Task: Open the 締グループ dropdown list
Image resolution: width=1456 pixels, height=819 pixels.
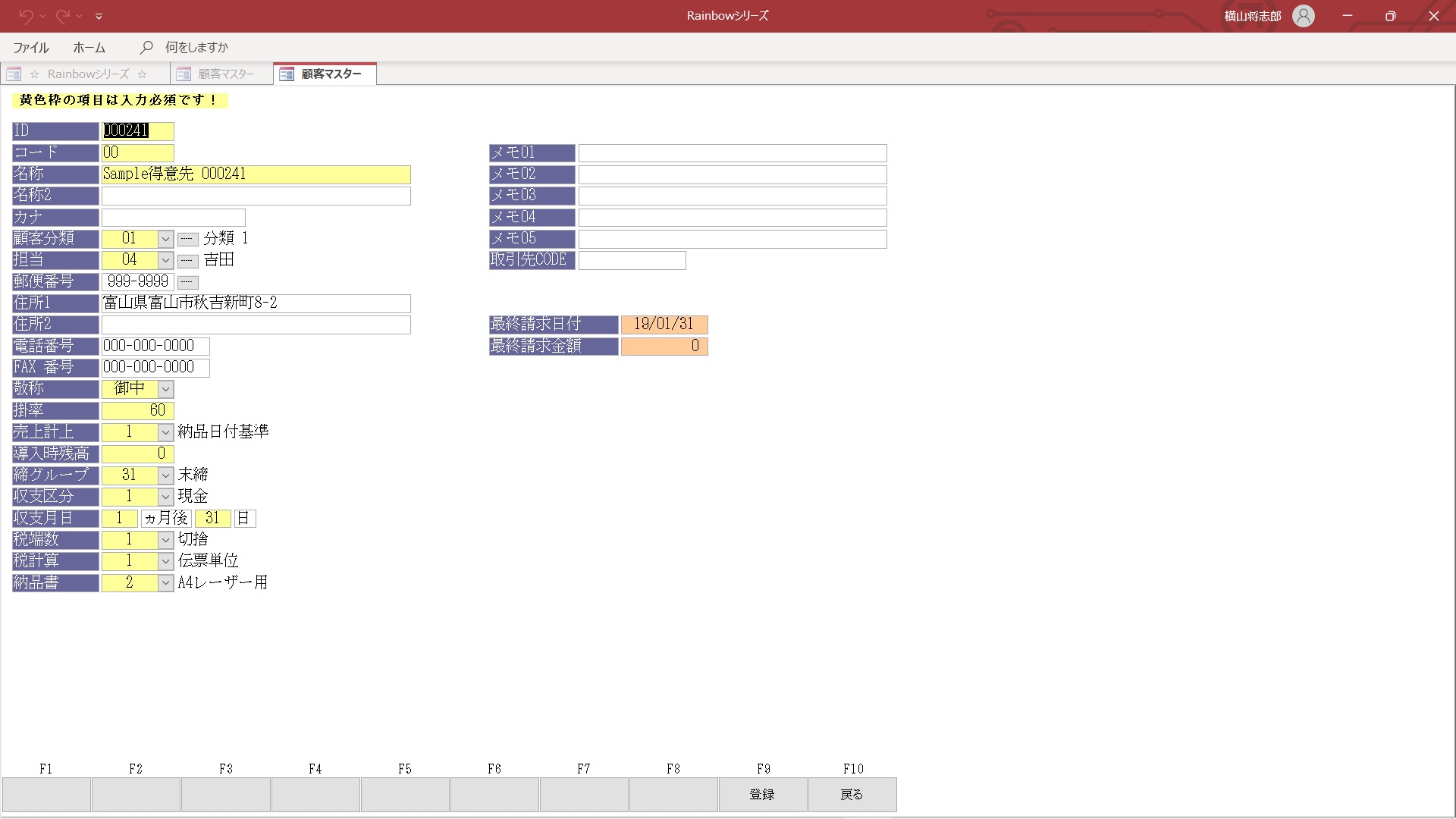Action: pyautogui.click(x=165, y=475)
